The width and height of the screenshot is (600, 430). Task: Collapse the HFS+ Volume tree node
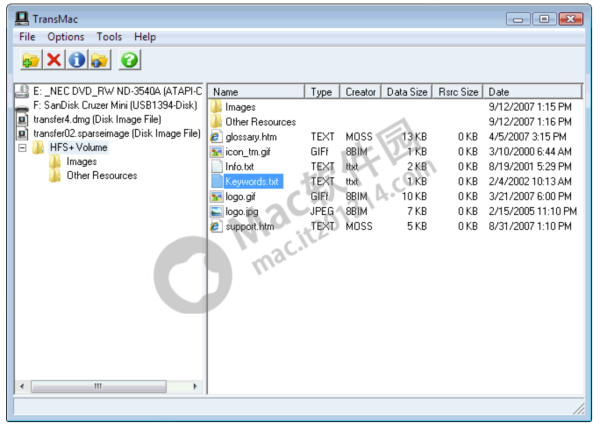point(23,147)
